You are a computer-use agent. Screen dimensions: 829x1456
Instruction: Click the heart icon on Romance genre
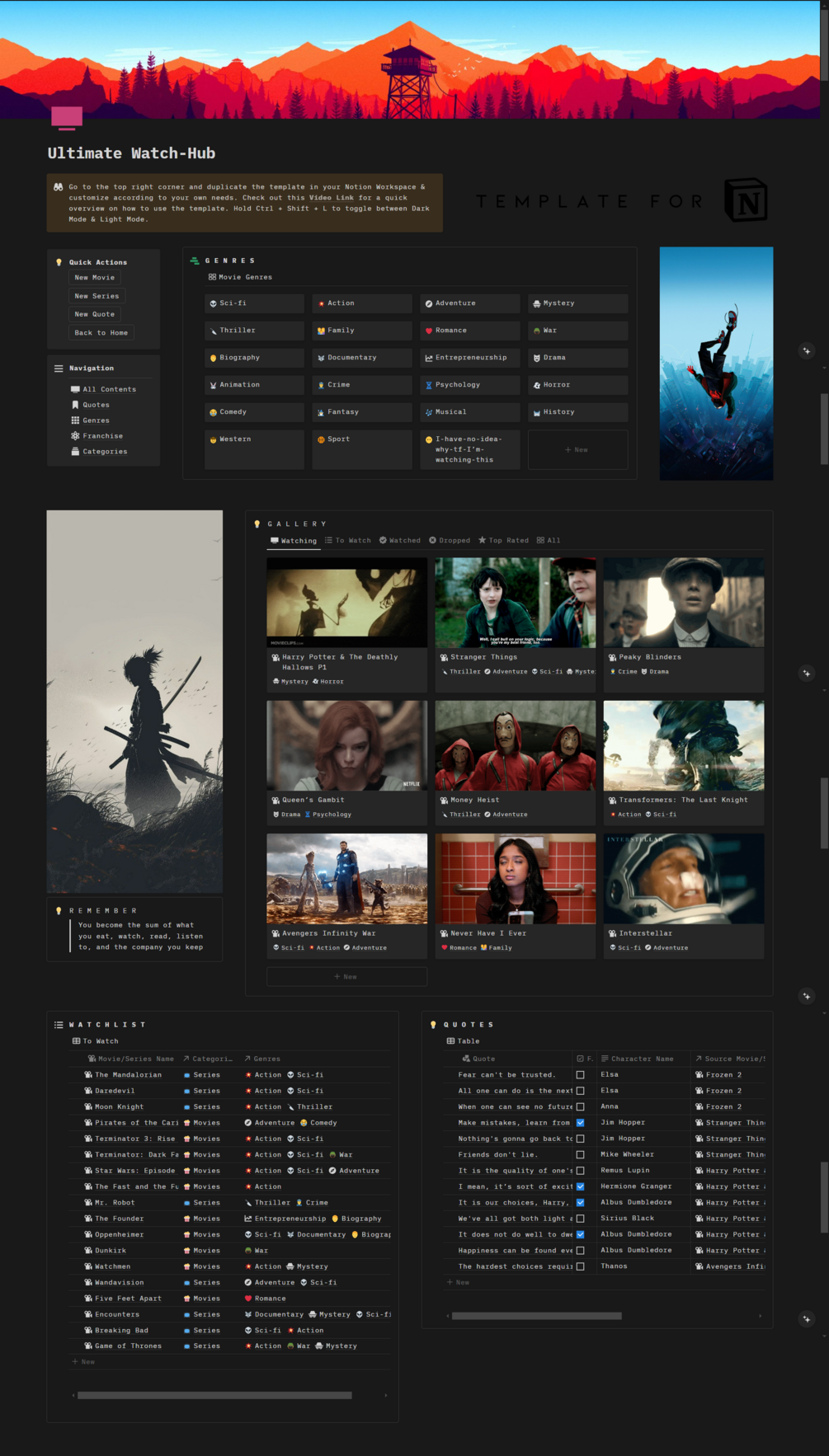[x=429, y=331]
